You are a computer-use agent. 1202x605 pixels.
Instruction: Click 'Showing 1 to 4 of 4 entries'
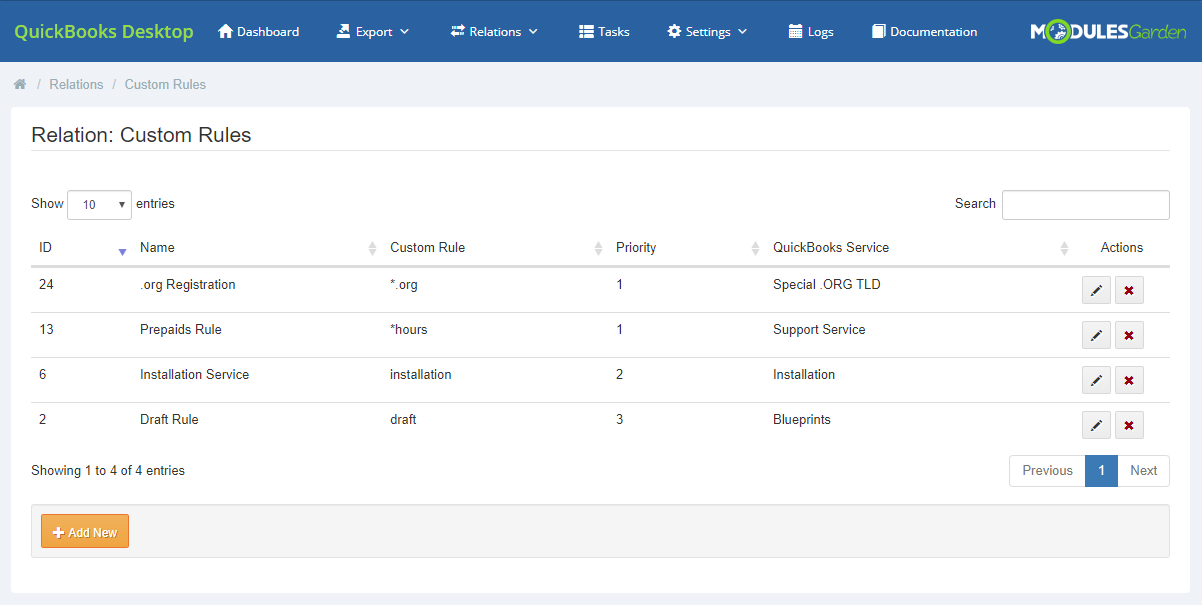click(108, 471)
